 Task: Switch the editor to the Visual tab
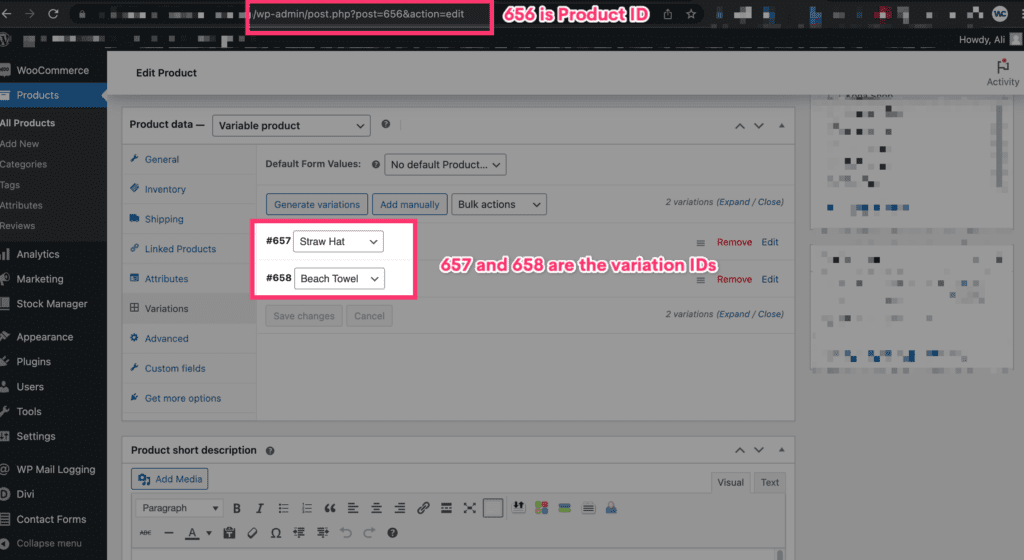(730, 482)
